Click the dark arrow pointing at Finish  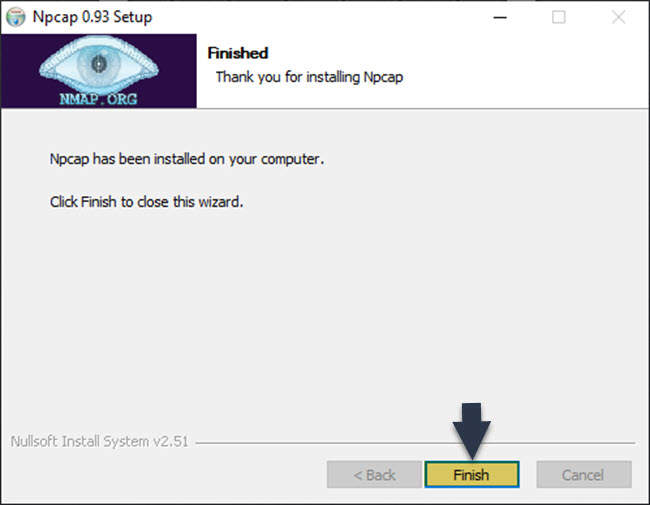(x=472, y=431)
